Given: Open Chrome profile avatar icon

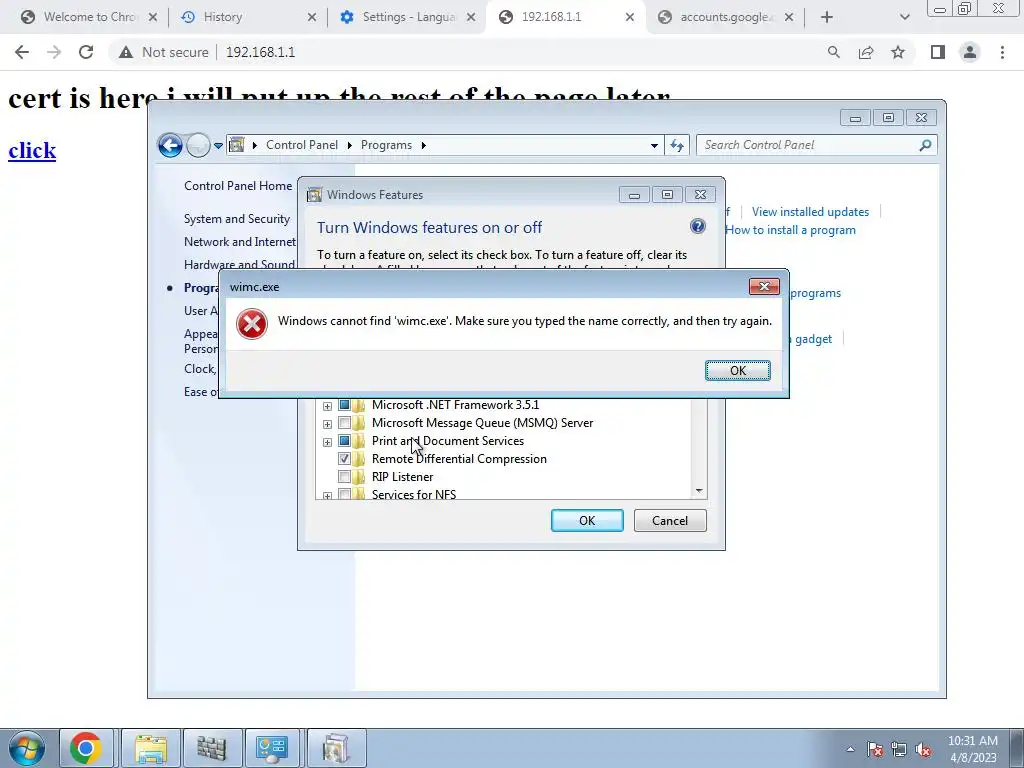Looking at the screenshot, I should tap(970, 52).
